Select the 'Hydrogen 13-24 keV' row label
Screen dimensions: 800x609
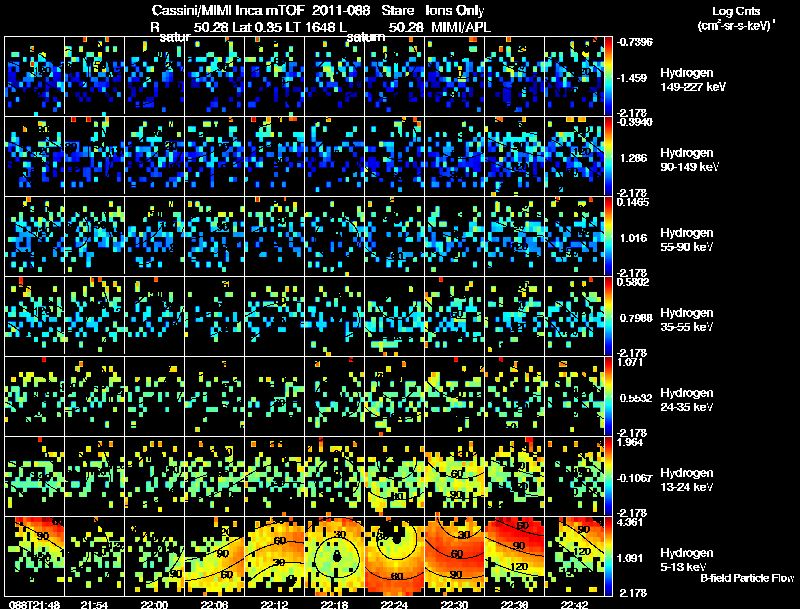click(687, 480)
